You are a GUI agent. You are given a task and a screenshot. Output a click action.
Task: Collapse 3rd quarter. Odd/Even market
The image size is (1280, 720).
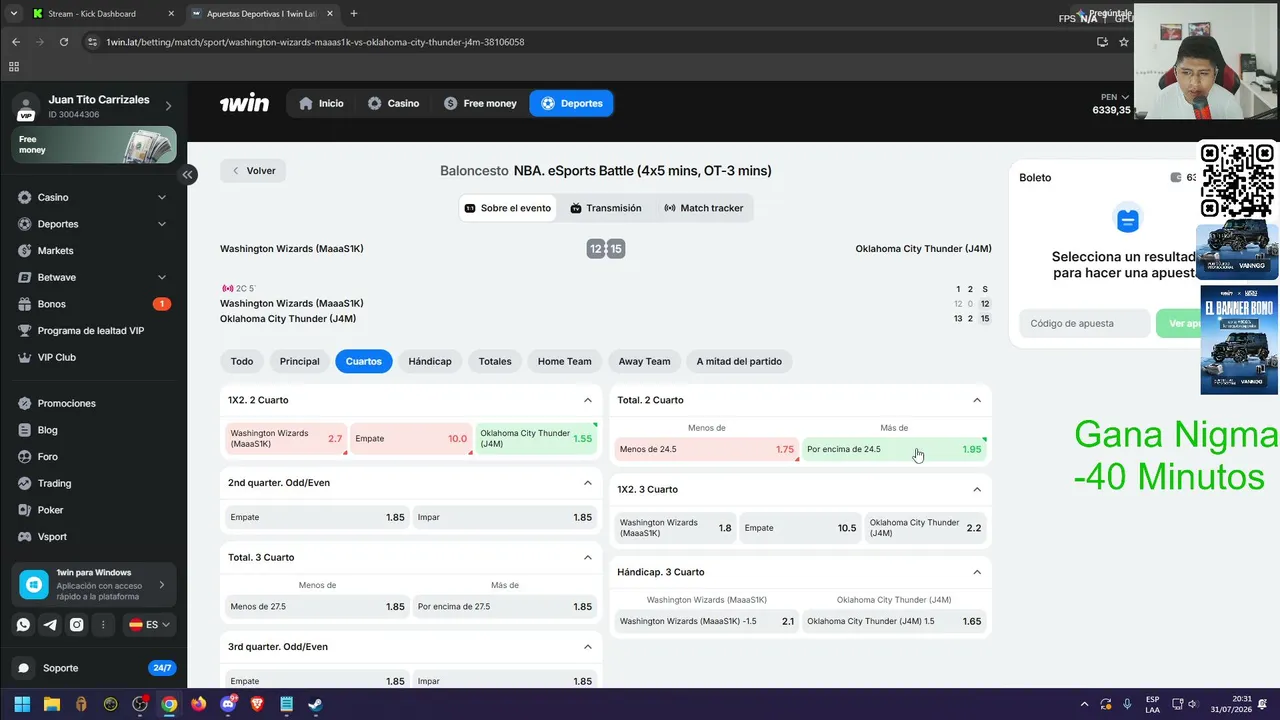[588, 647]
